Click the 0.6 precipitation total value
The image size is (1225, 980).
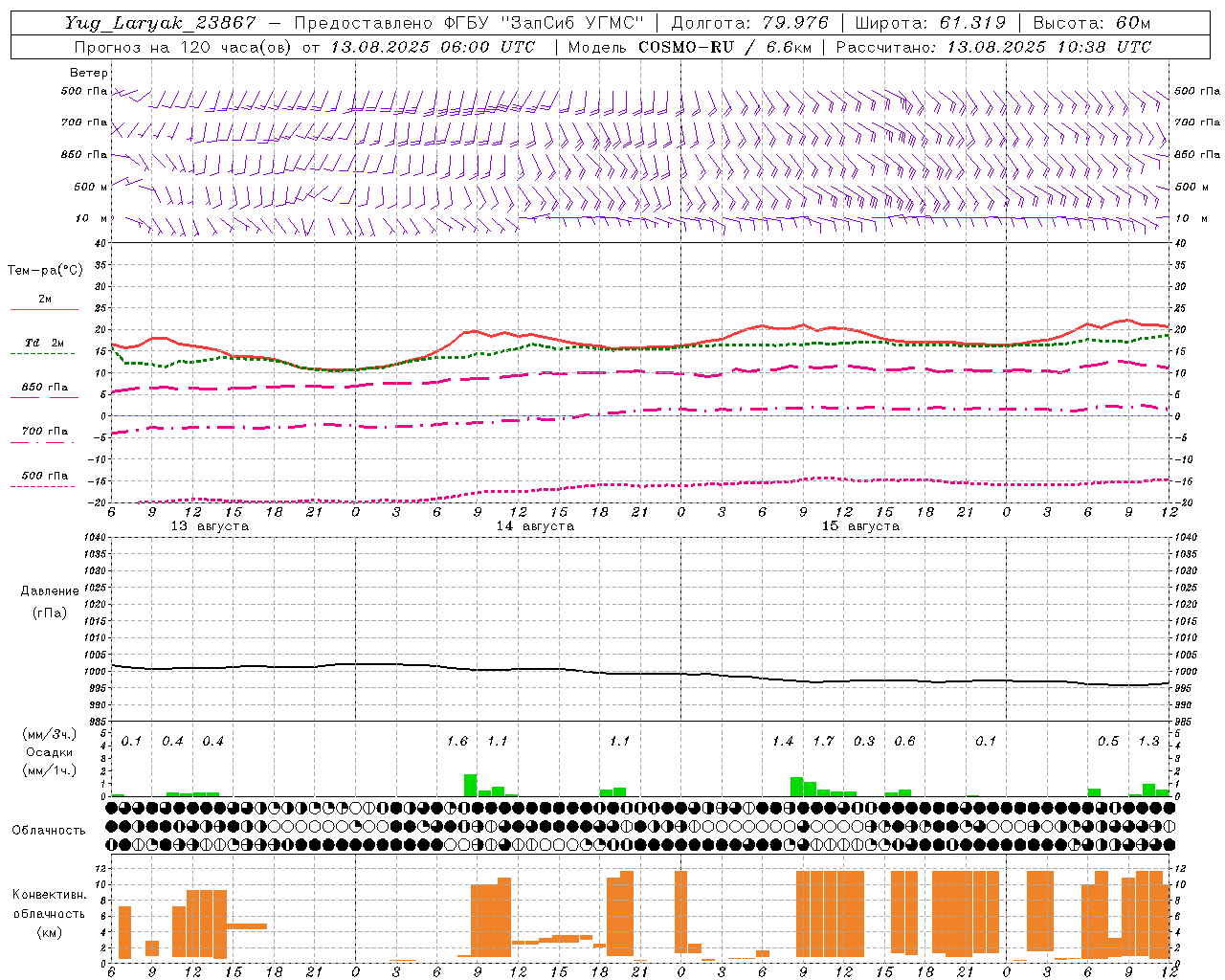[904, 742]
